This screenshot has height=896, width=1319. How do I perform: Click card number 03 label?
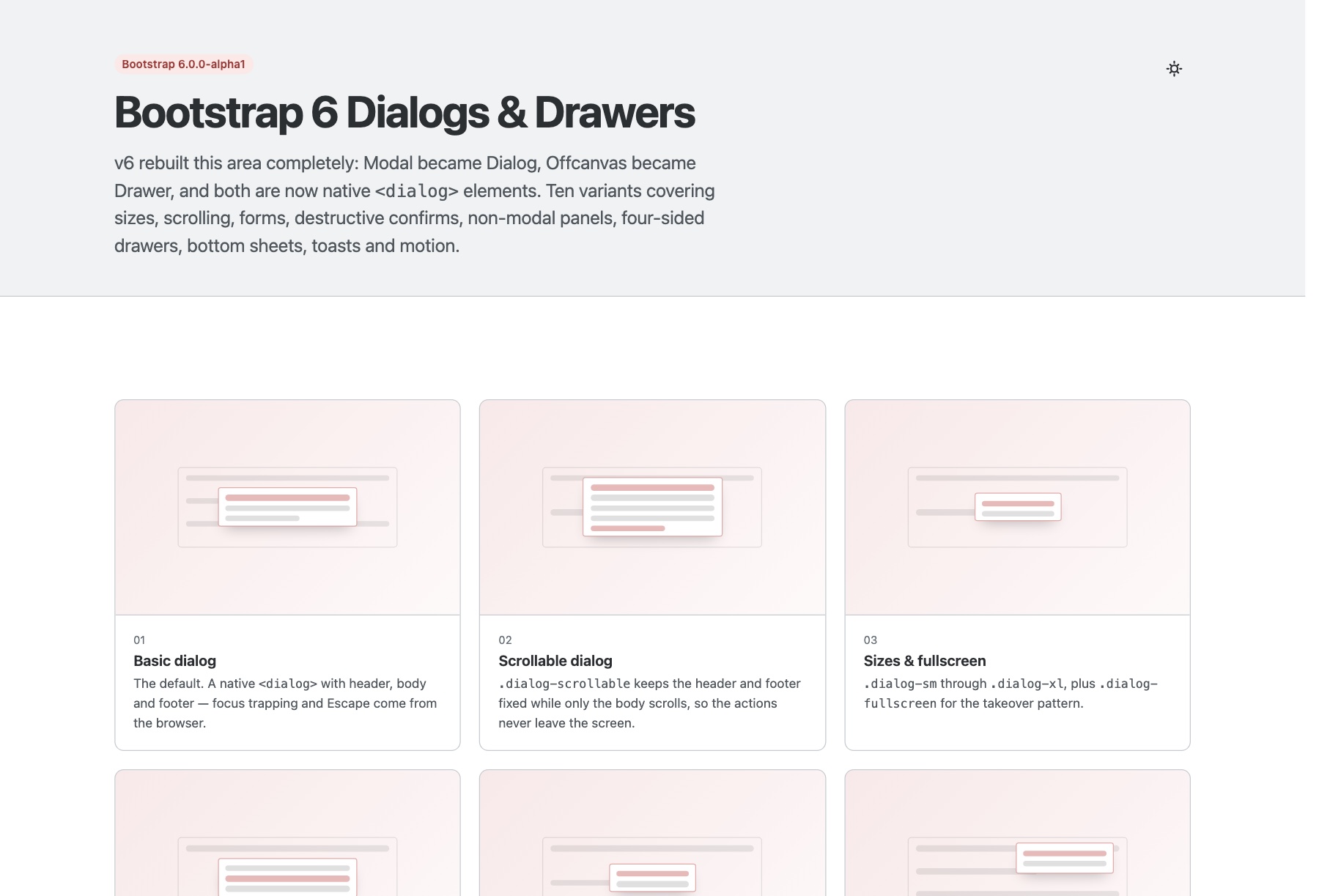coord(871,640)
